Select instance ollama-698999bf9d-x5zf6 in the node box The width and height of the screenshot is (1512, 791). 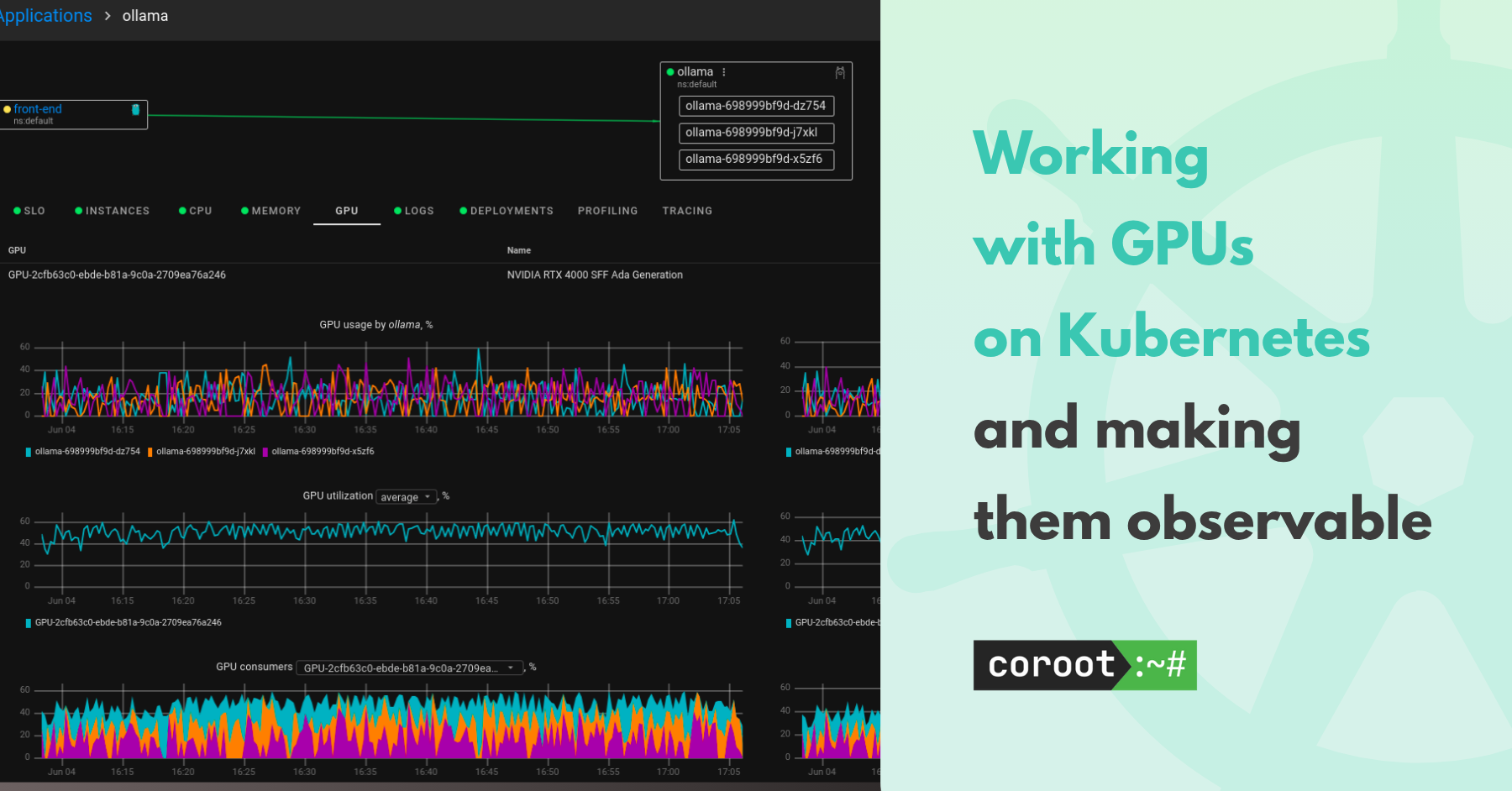tap(756, 160)
